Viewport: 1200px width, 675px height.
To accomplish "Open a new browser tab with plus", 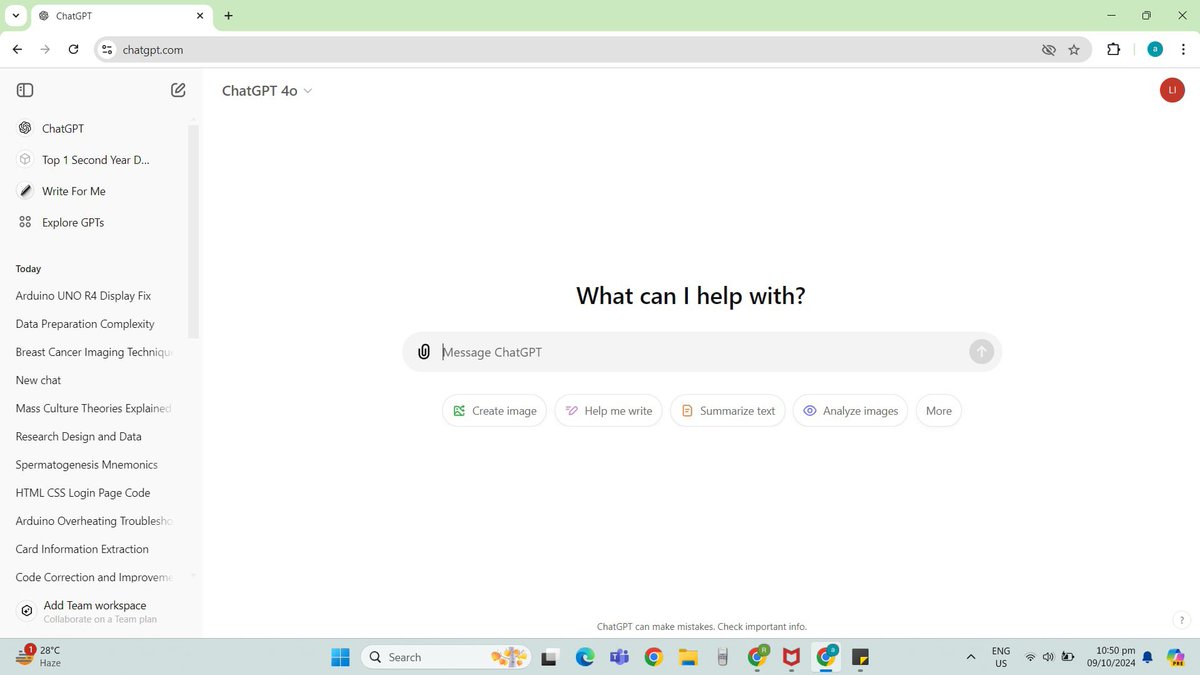I will (228, 16).
